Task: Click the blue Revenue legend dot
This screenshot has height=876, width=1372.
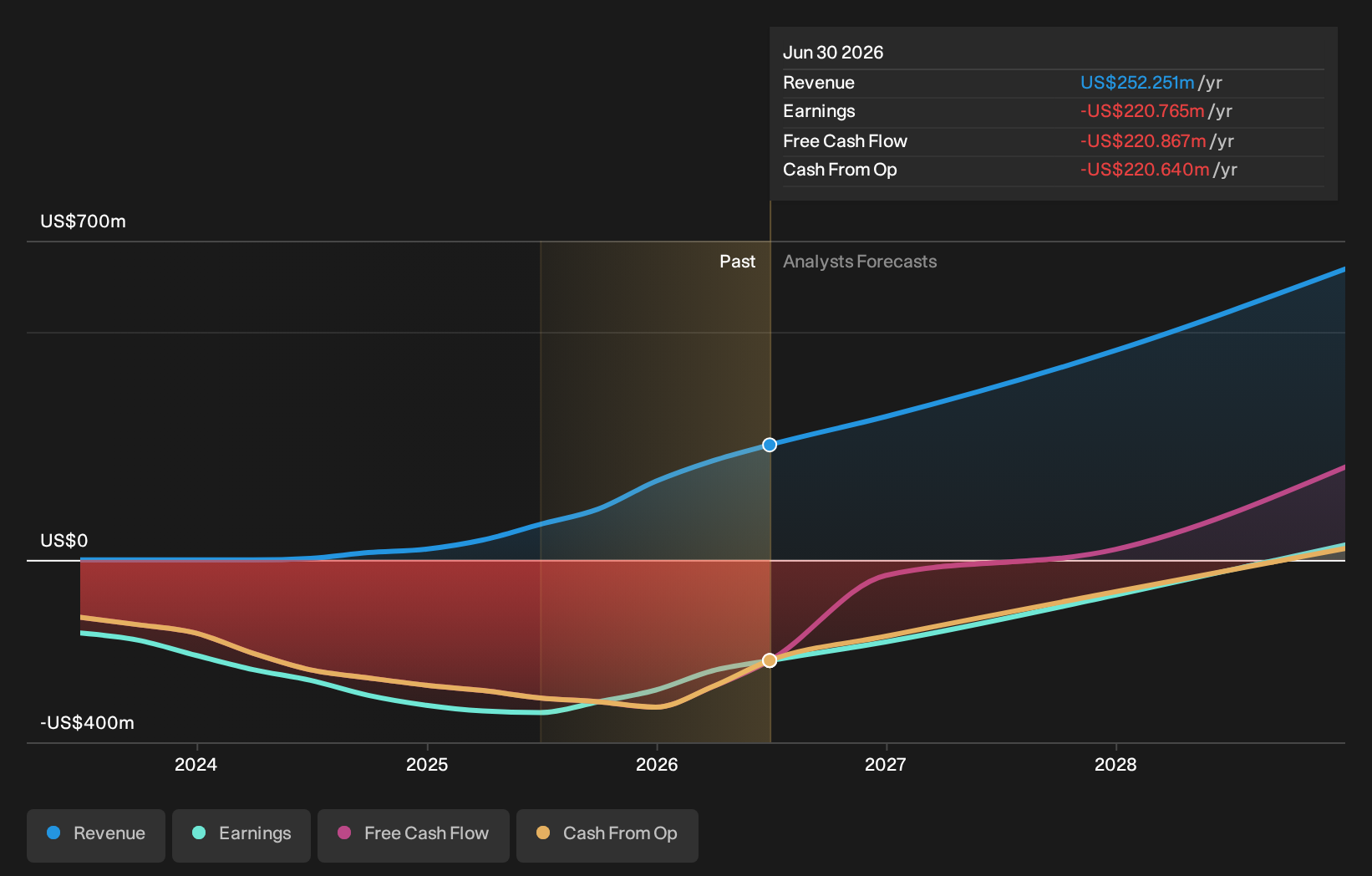Action: coord(53,833)
